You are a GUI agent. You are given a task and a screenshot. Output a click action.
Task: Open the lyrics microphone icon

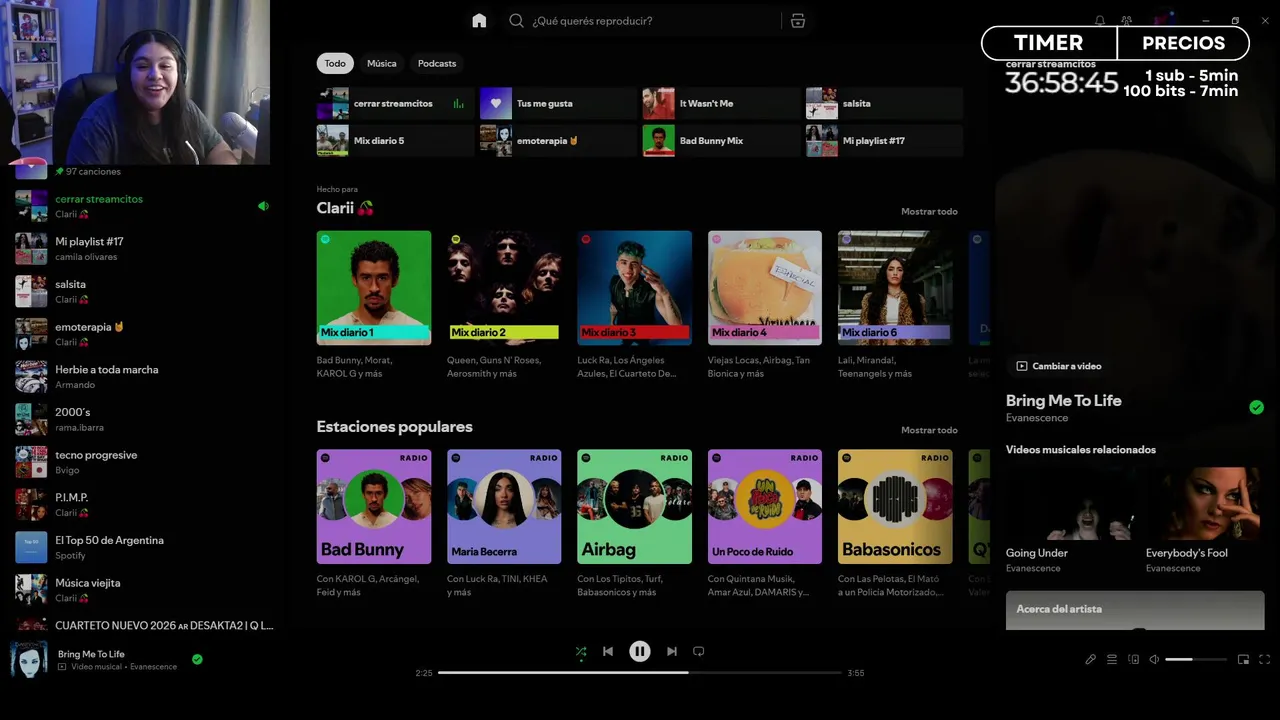click(1091, 659)
